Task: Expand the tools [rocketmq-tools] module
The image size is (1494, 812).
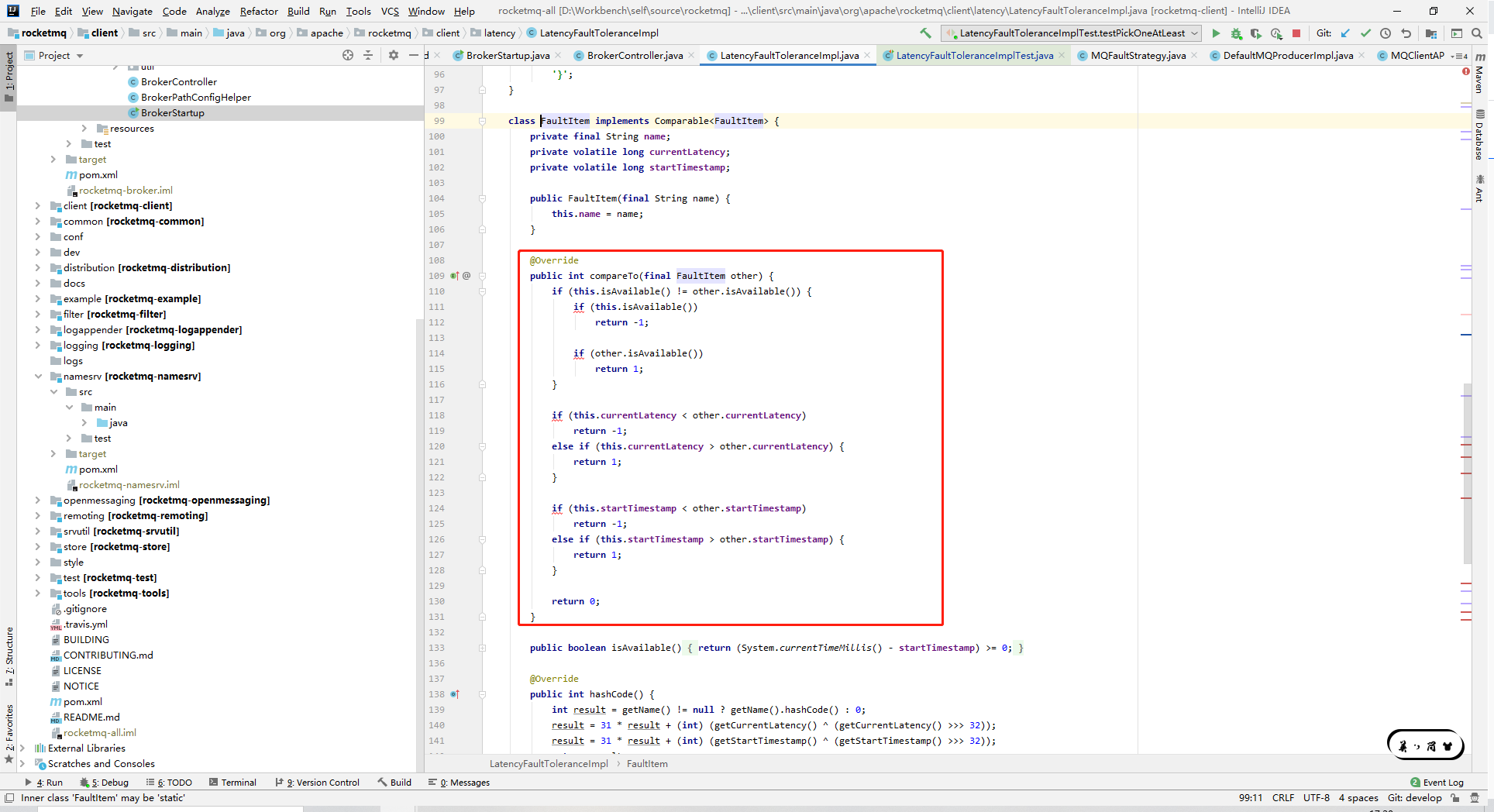Action: (x=37, y=594)
